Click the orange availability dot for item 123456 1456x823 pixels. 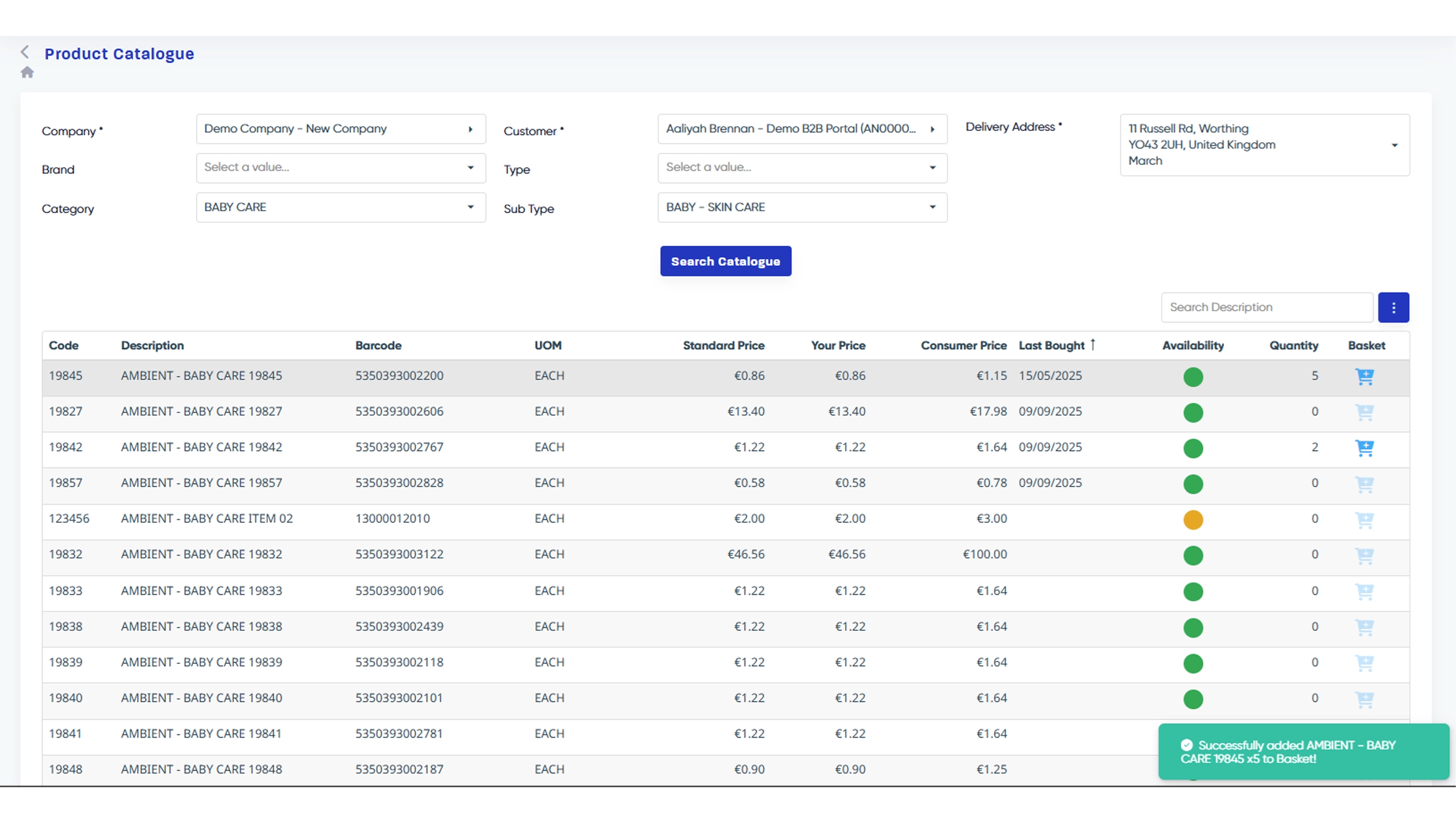click(x=1193, y=520)
